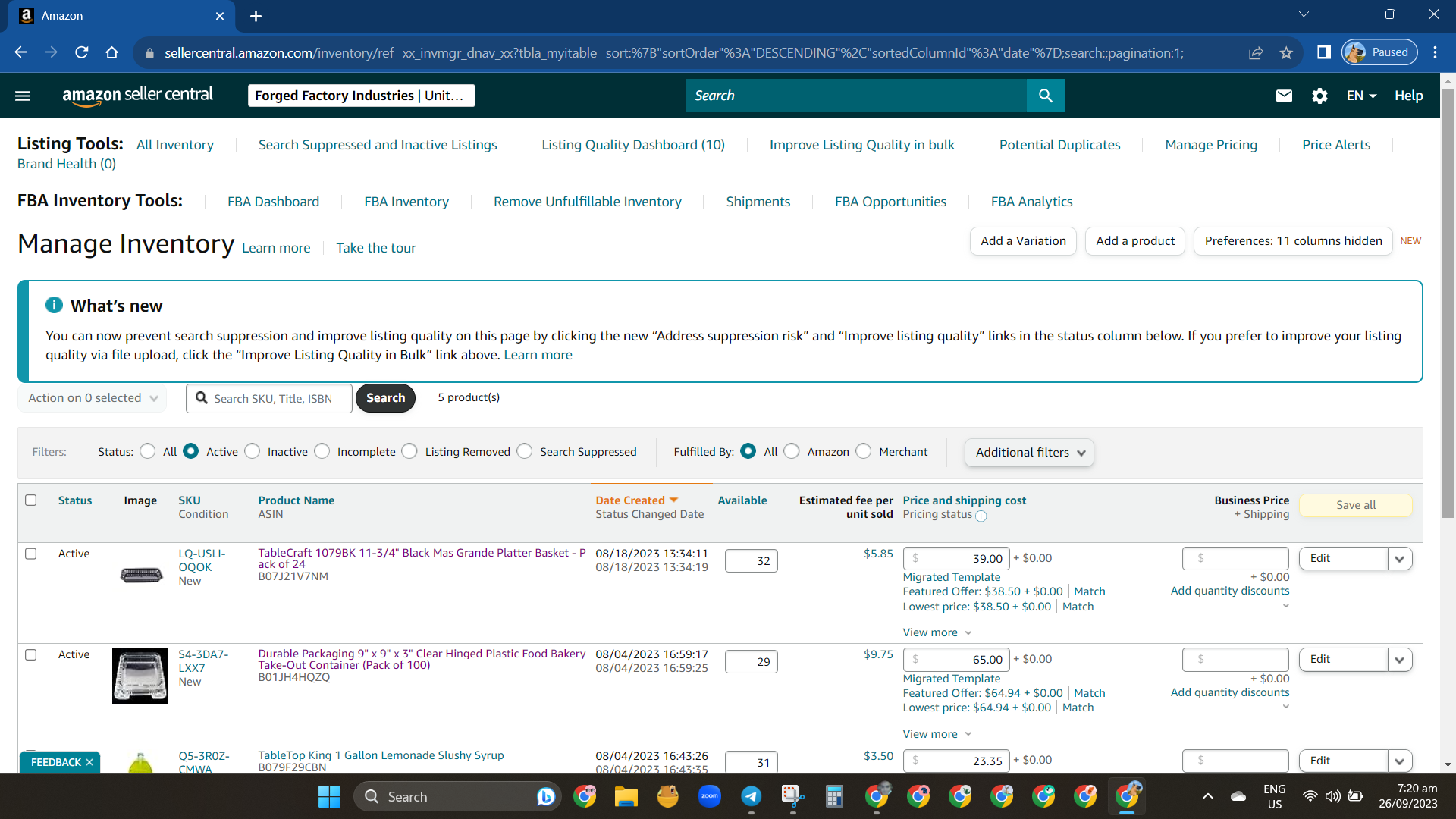Open FBA Analytics

coord(1031,202)
